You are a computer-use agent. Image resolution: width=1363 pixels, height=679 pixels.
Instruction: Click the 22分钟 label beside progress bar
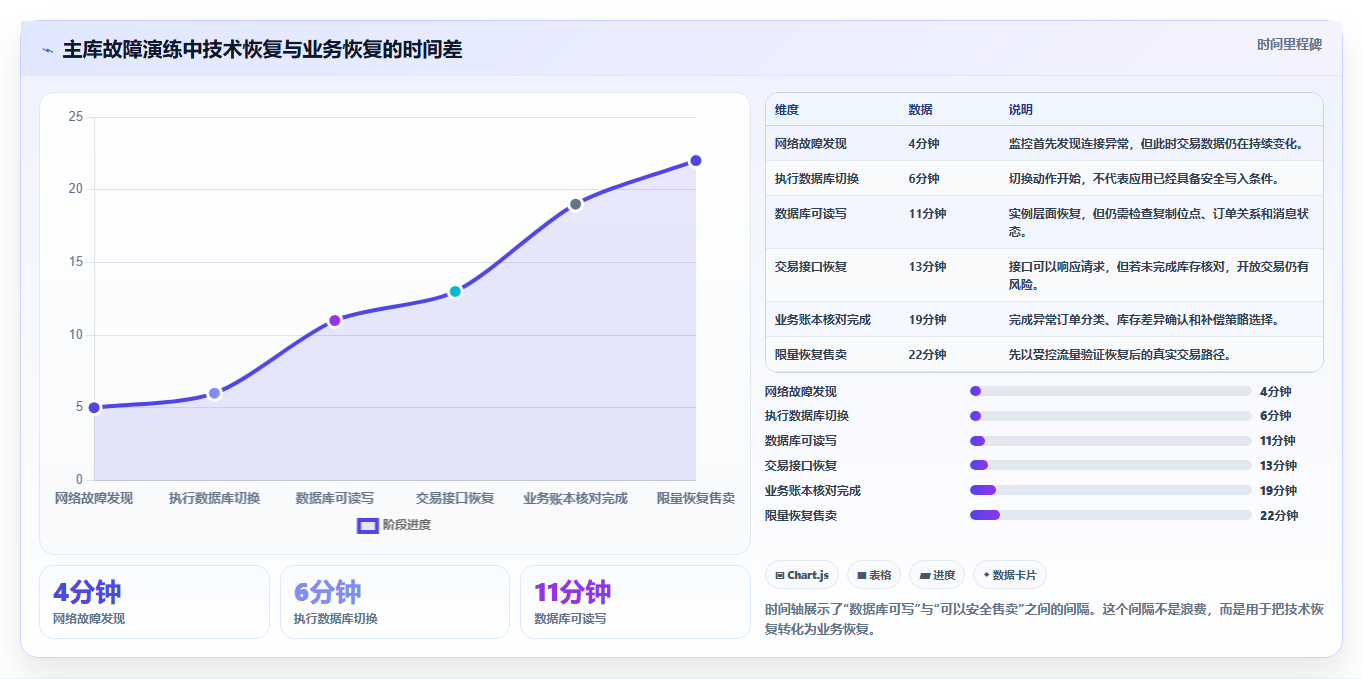[x=1278, y=516]
